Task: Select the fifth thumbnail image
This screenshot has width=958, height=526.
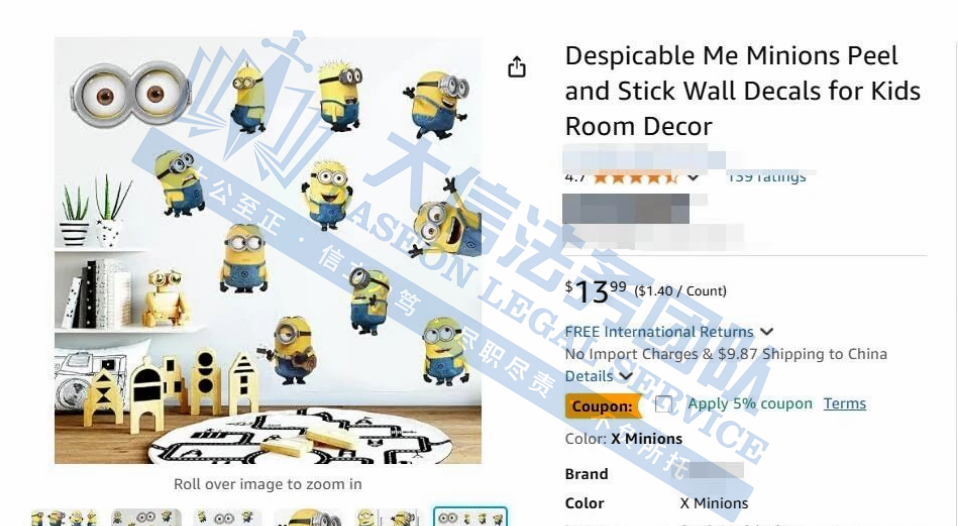Action: 389,517
